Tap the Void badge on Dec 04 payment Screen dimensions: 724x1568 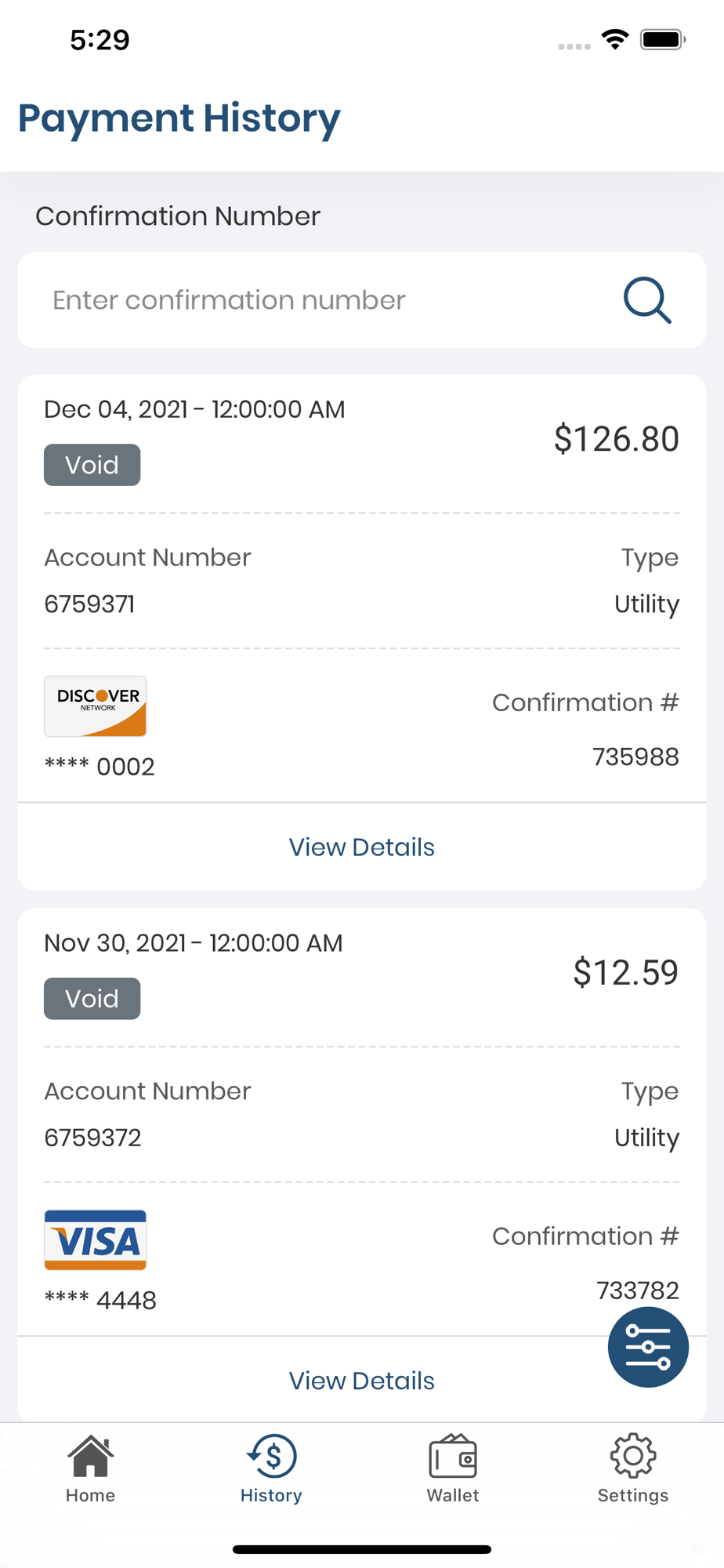point(92,465)
